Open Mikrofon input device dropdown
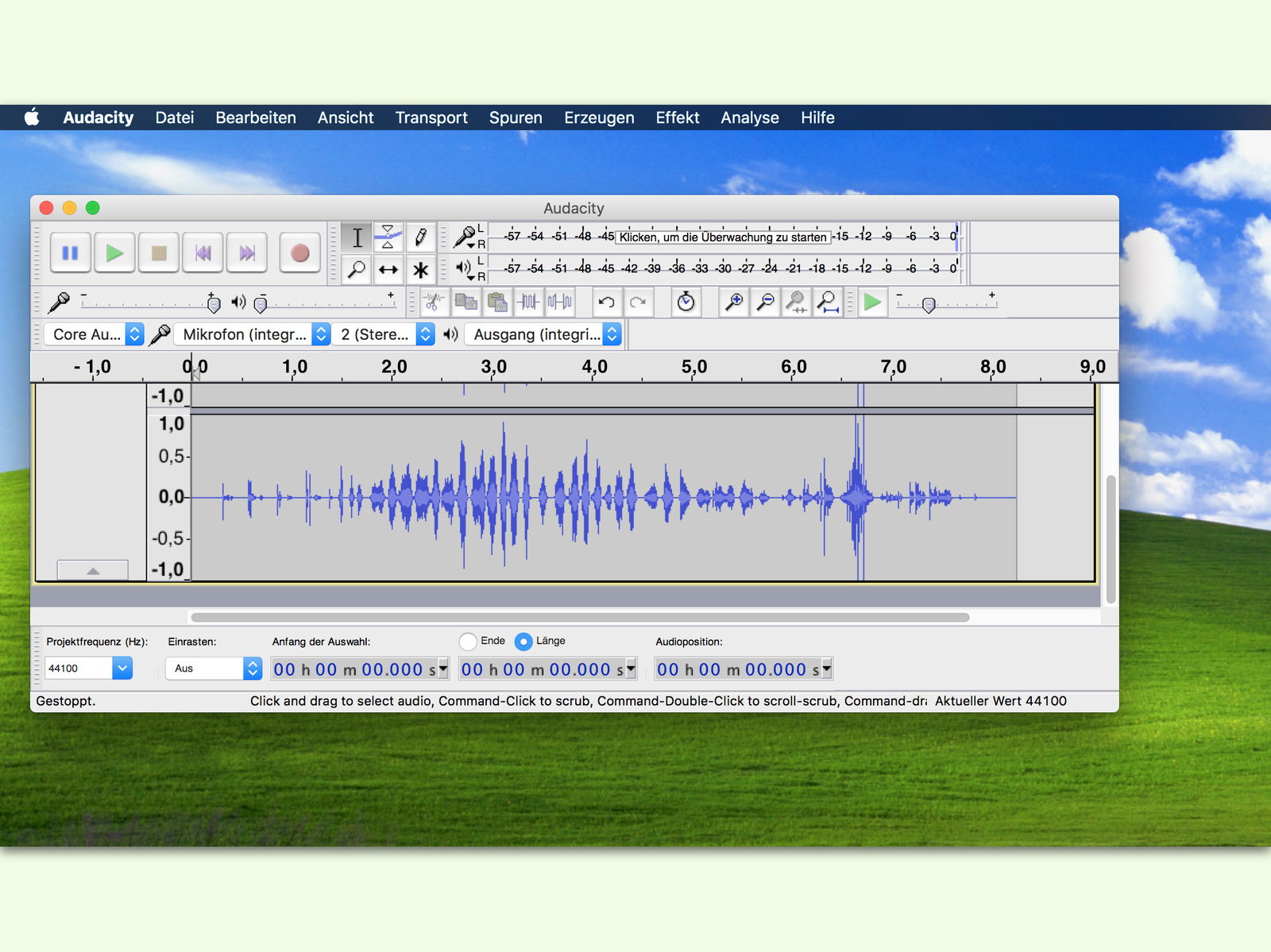 252,334
